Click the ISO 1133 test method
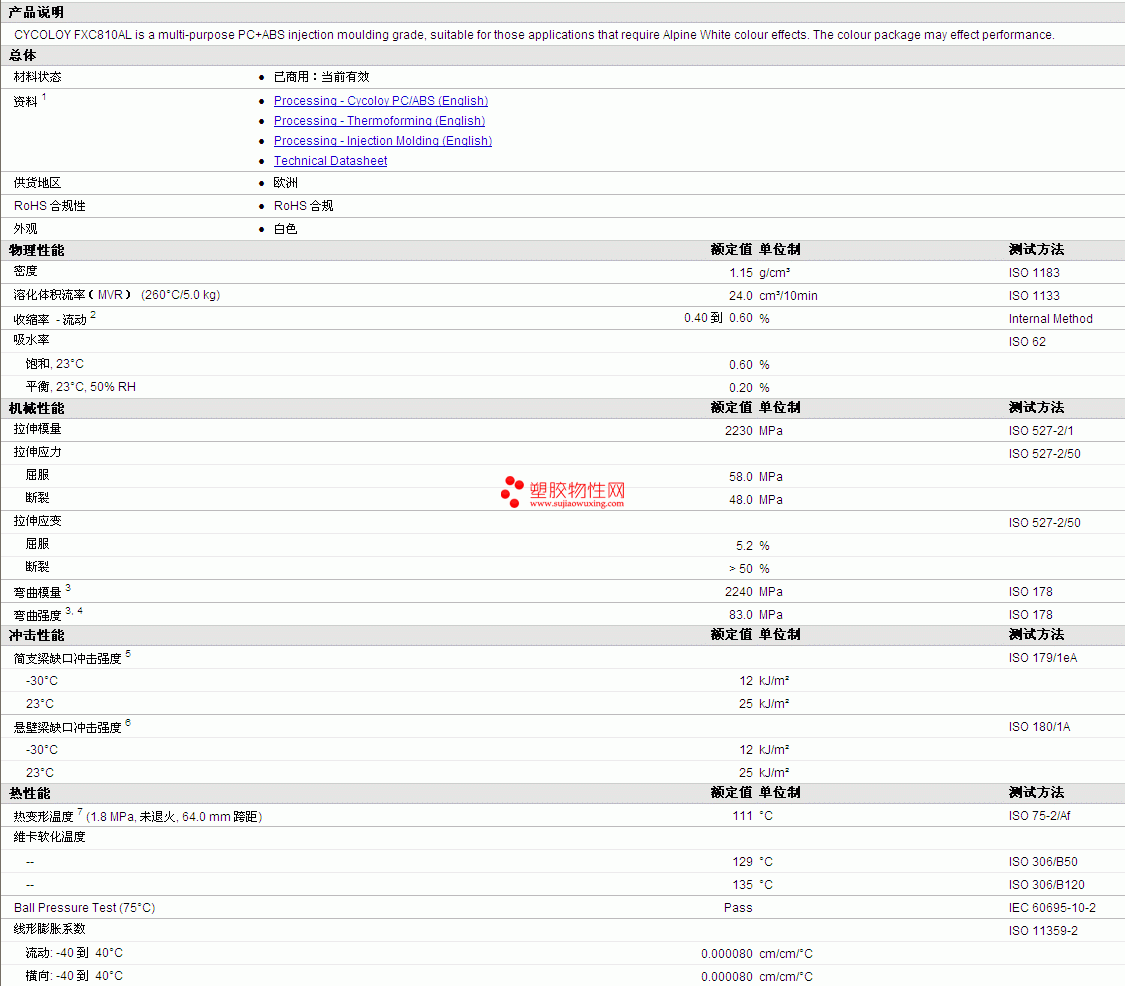This screenshot has height=986, width=1125. pyautogui.click(x=1034, y=296)
